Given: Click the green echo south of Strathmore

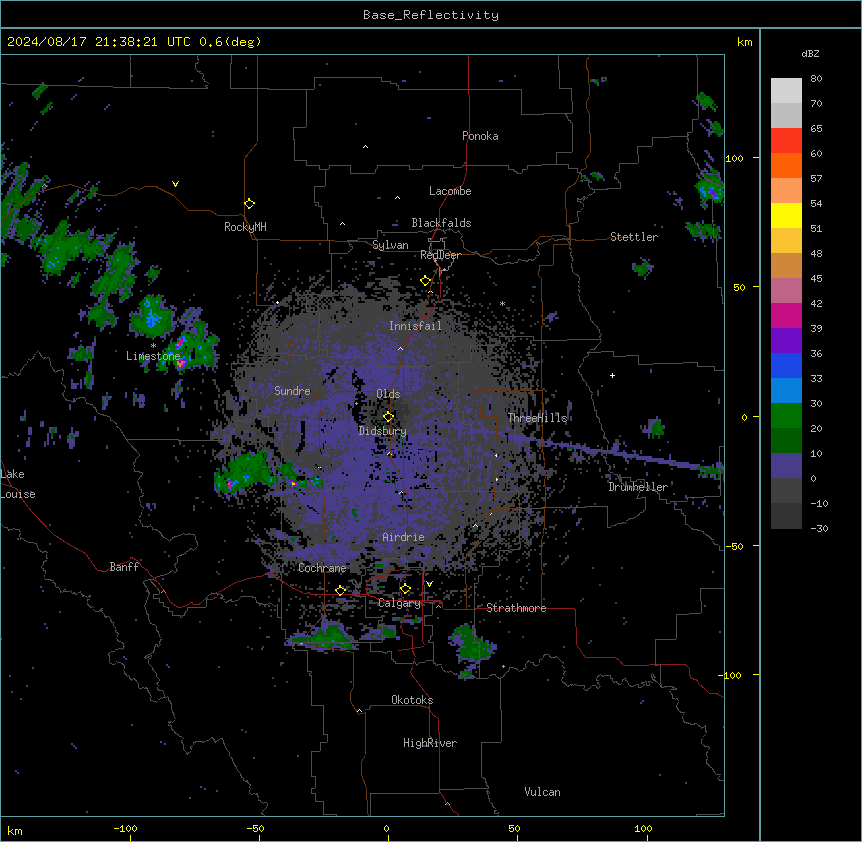Looking at the screenshot, I should tap(471, 645).
